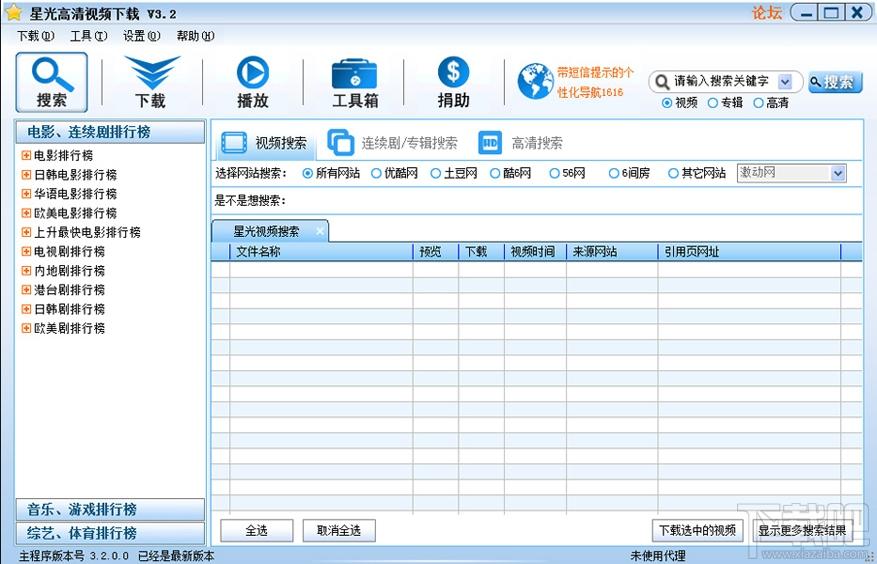Screen dimensions: 877x564
Task: Switch to the 视频搜索 tab
Action: [265, 143]
